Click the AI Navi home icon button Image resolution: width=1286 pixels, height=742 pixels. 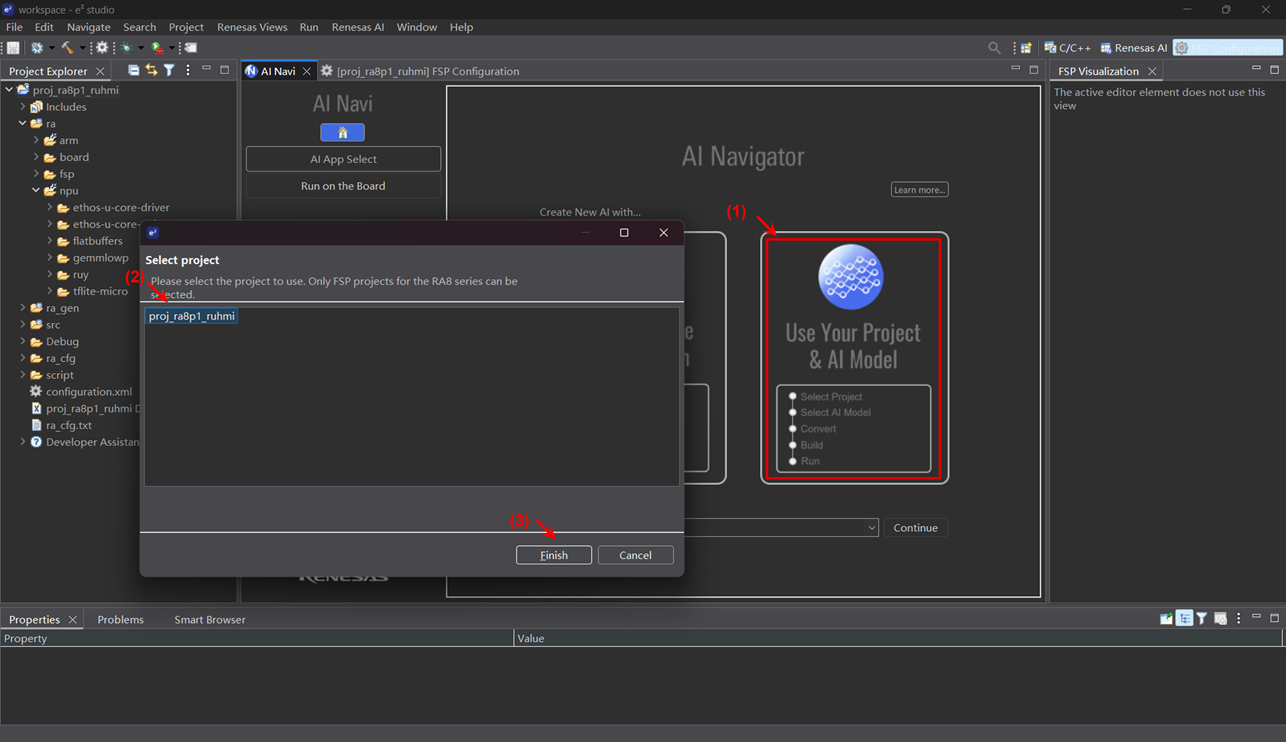pos(342,133)
